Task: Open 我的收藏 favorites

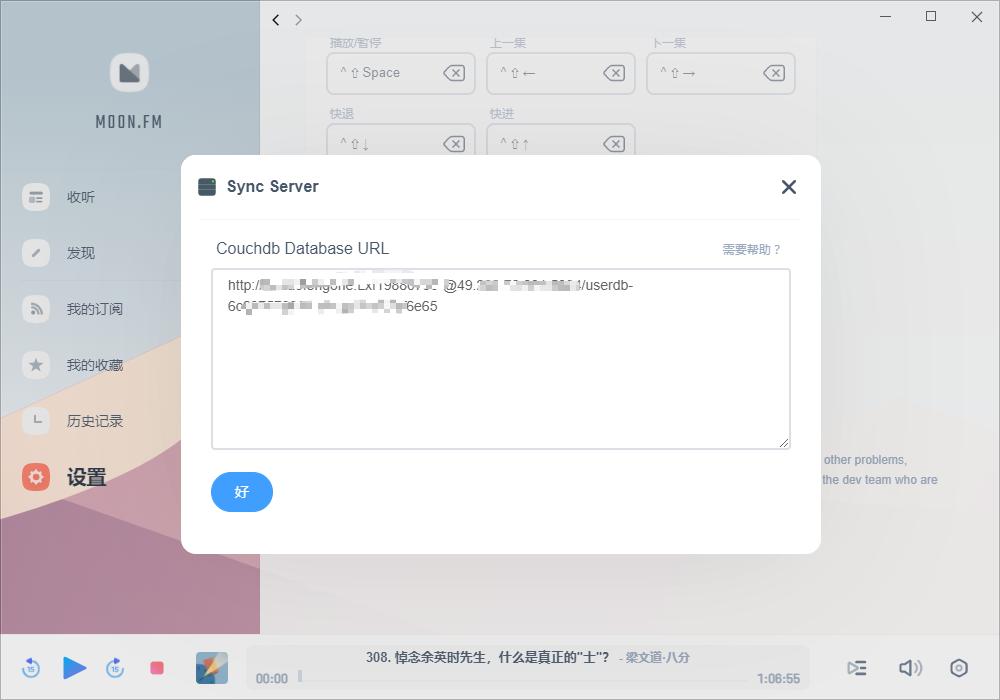Action: [x=94, y=365]
